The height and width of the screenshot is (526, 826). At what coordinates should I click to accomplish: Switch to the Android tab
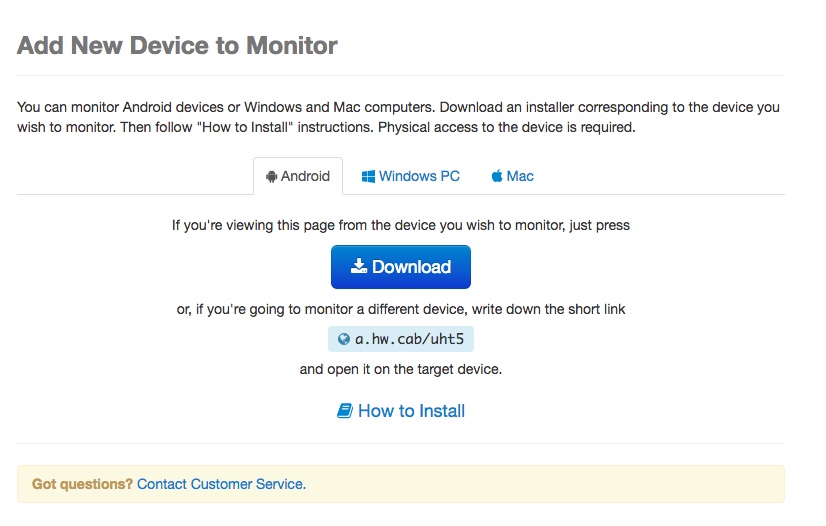(298, 176)
